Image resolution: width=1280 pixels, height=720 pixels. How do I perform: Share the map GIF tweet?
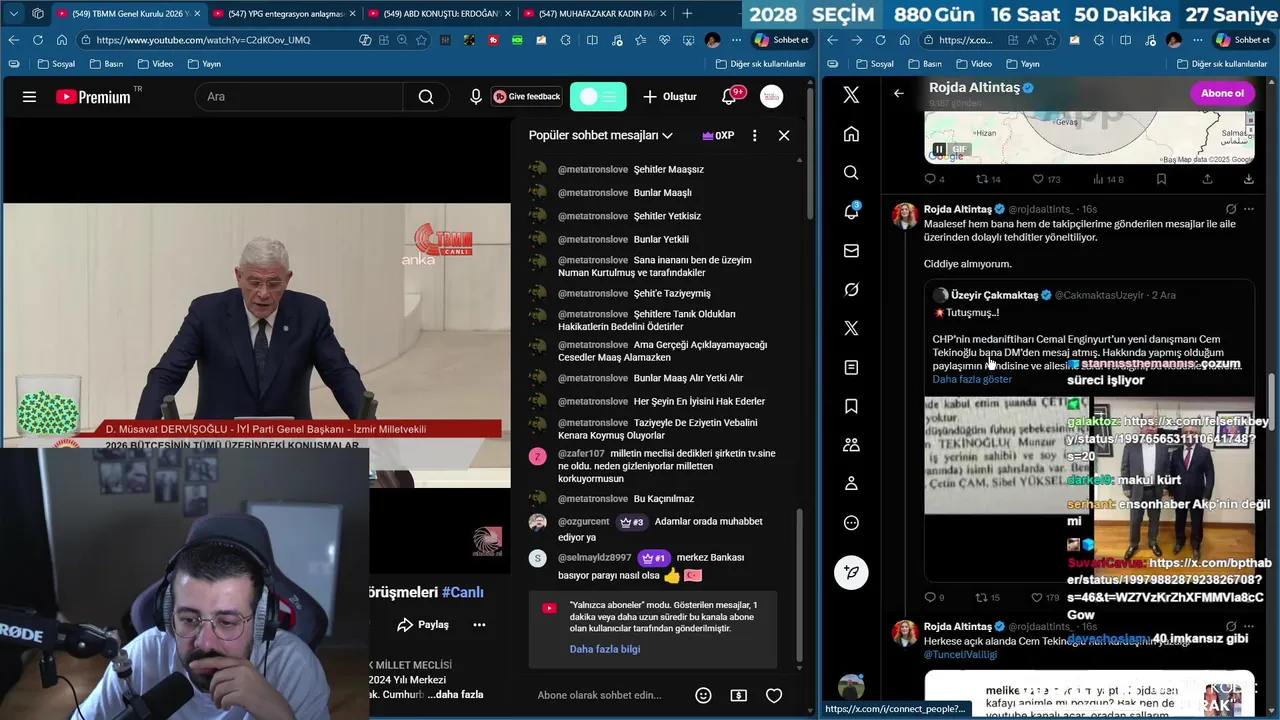(1207, 179)
